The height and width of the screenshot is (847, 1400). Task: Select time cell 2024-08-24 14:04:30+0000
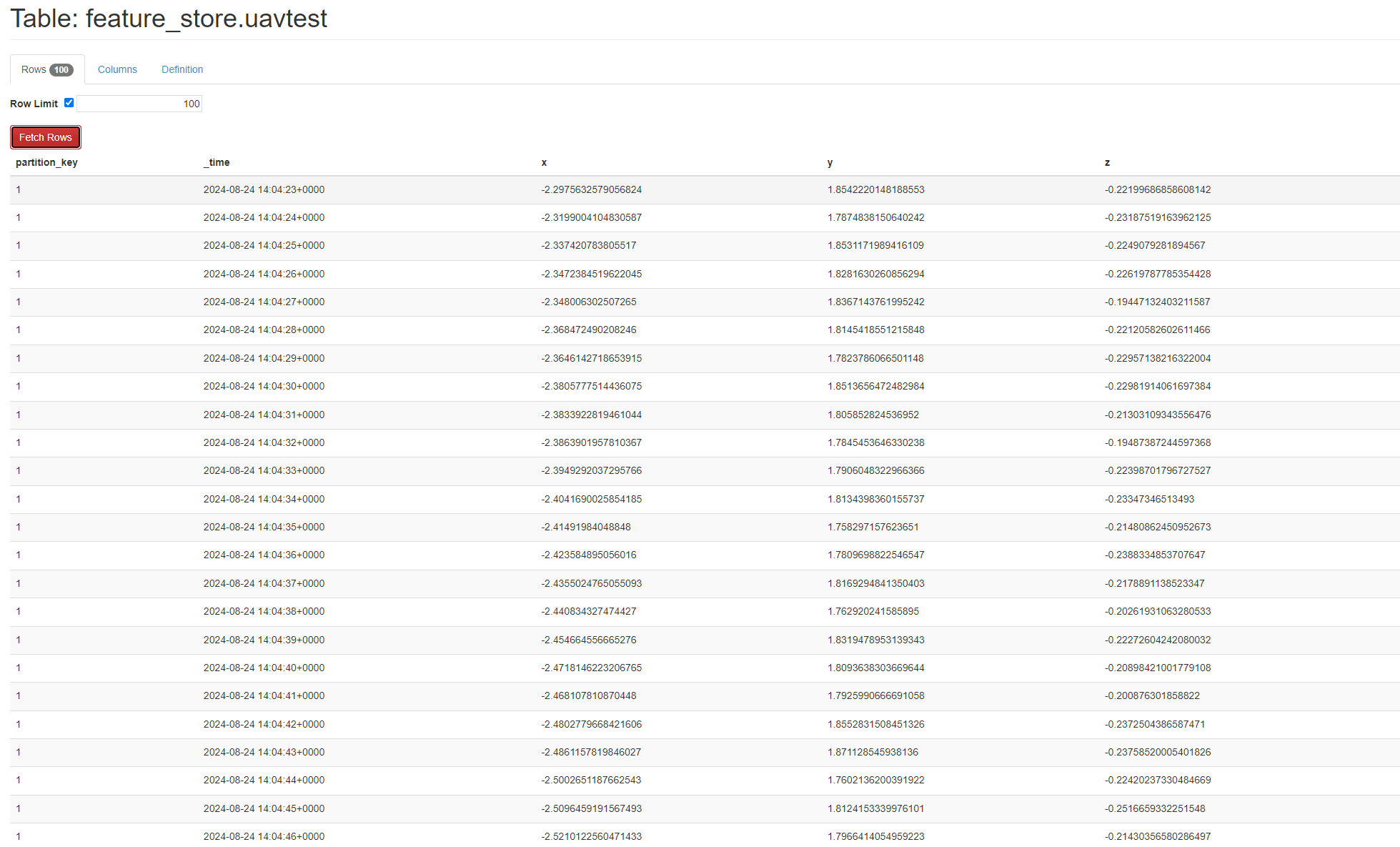click(264, 386)
